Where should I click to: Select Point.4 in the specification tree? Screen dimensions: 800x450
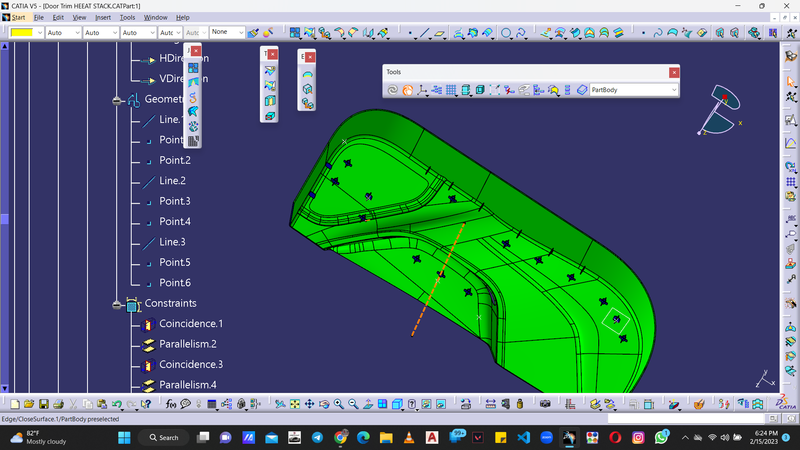click(x=174, y=222)
